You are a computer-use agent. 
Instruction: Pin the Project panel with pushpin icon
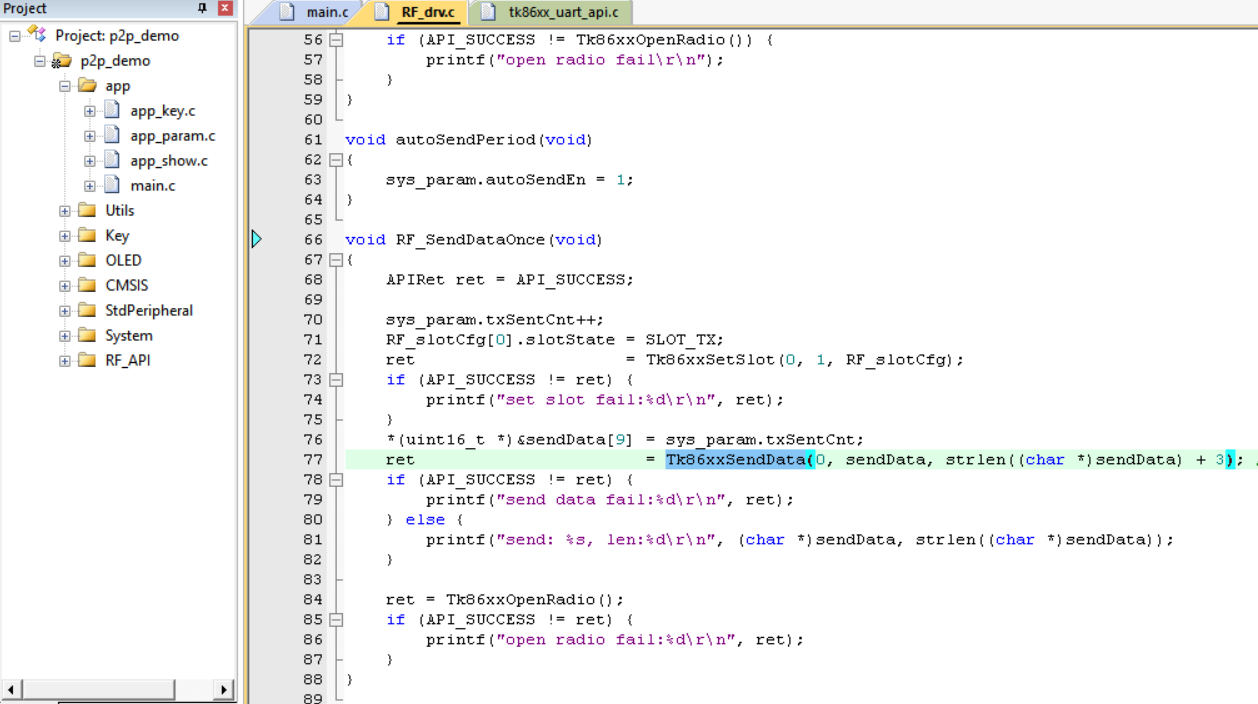[x=202, y=8]
